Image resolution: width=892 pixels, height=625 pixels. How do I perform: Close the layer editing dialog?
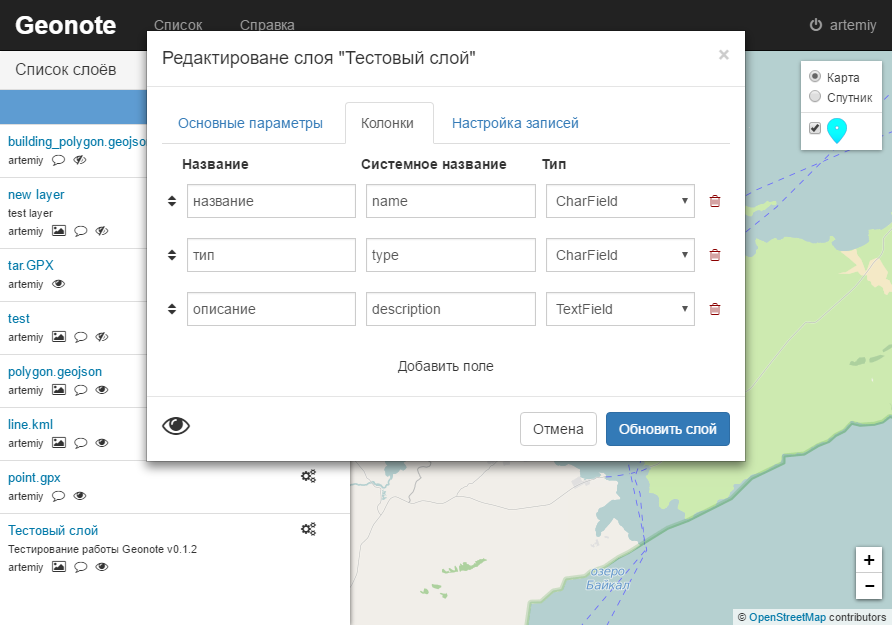724,55
